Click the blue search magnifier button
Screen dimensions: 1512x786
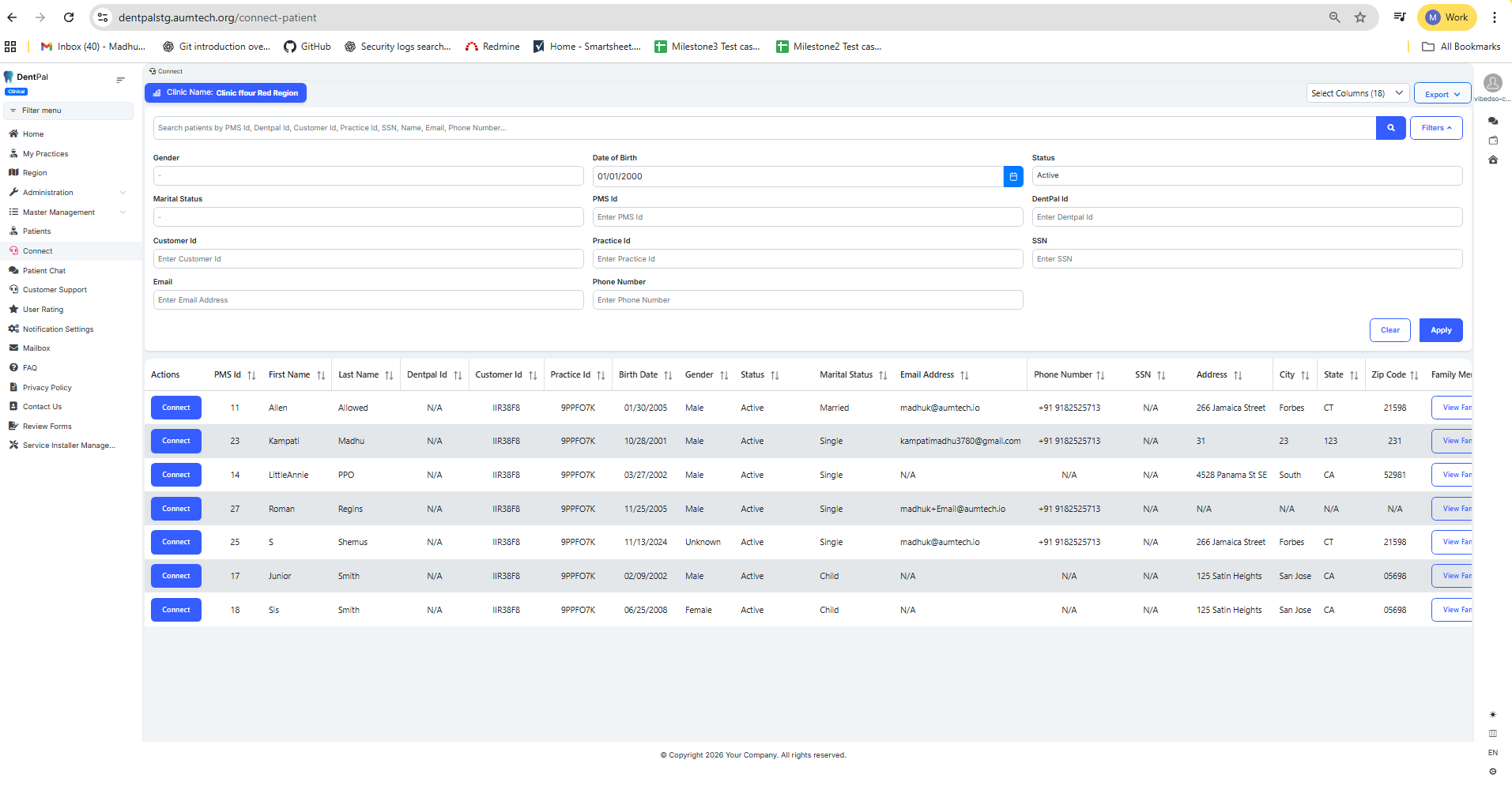click(x=1390, y=128)
